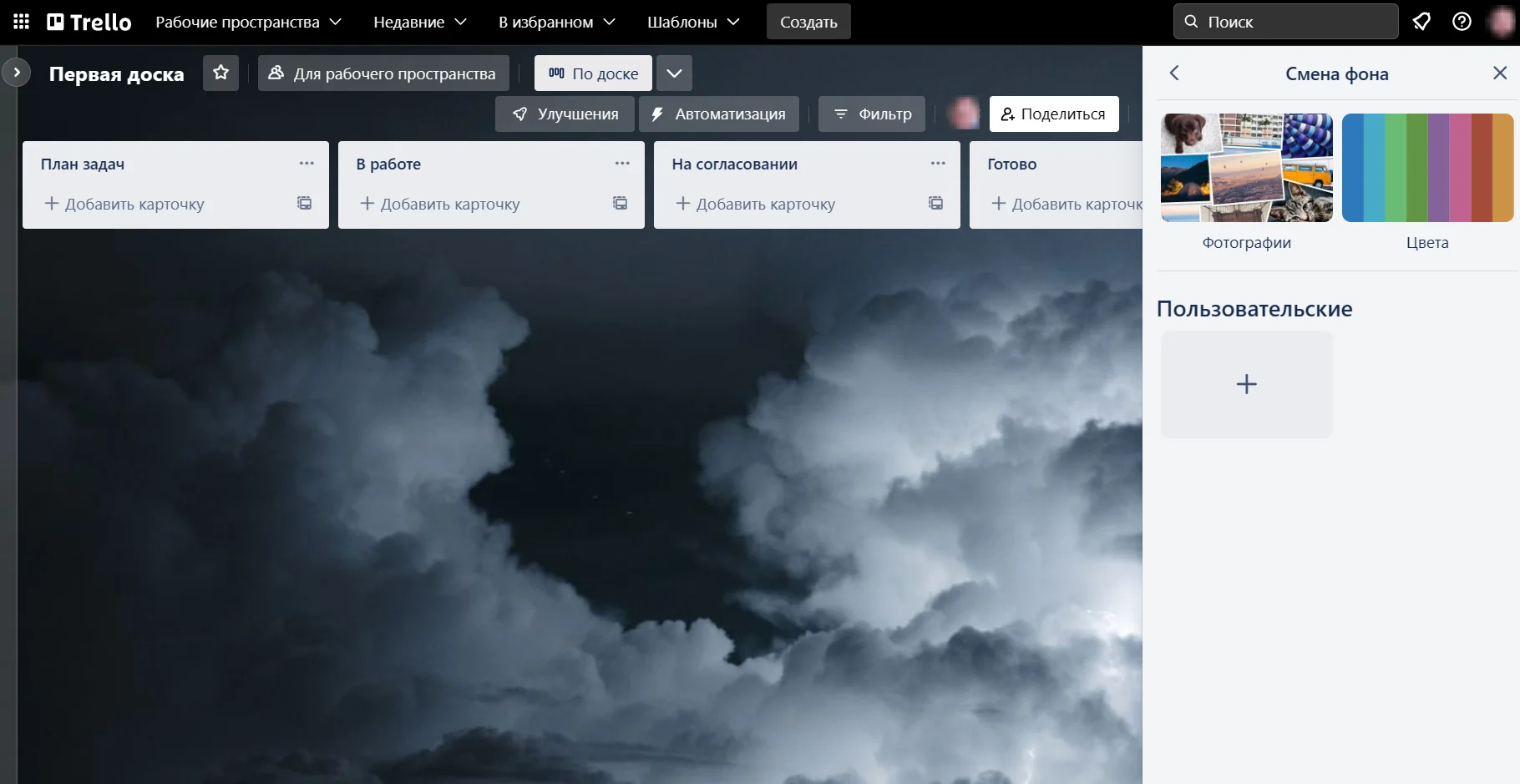1520x784 pixels.
Task: Add a card to В работе
Action: [439, 204]
